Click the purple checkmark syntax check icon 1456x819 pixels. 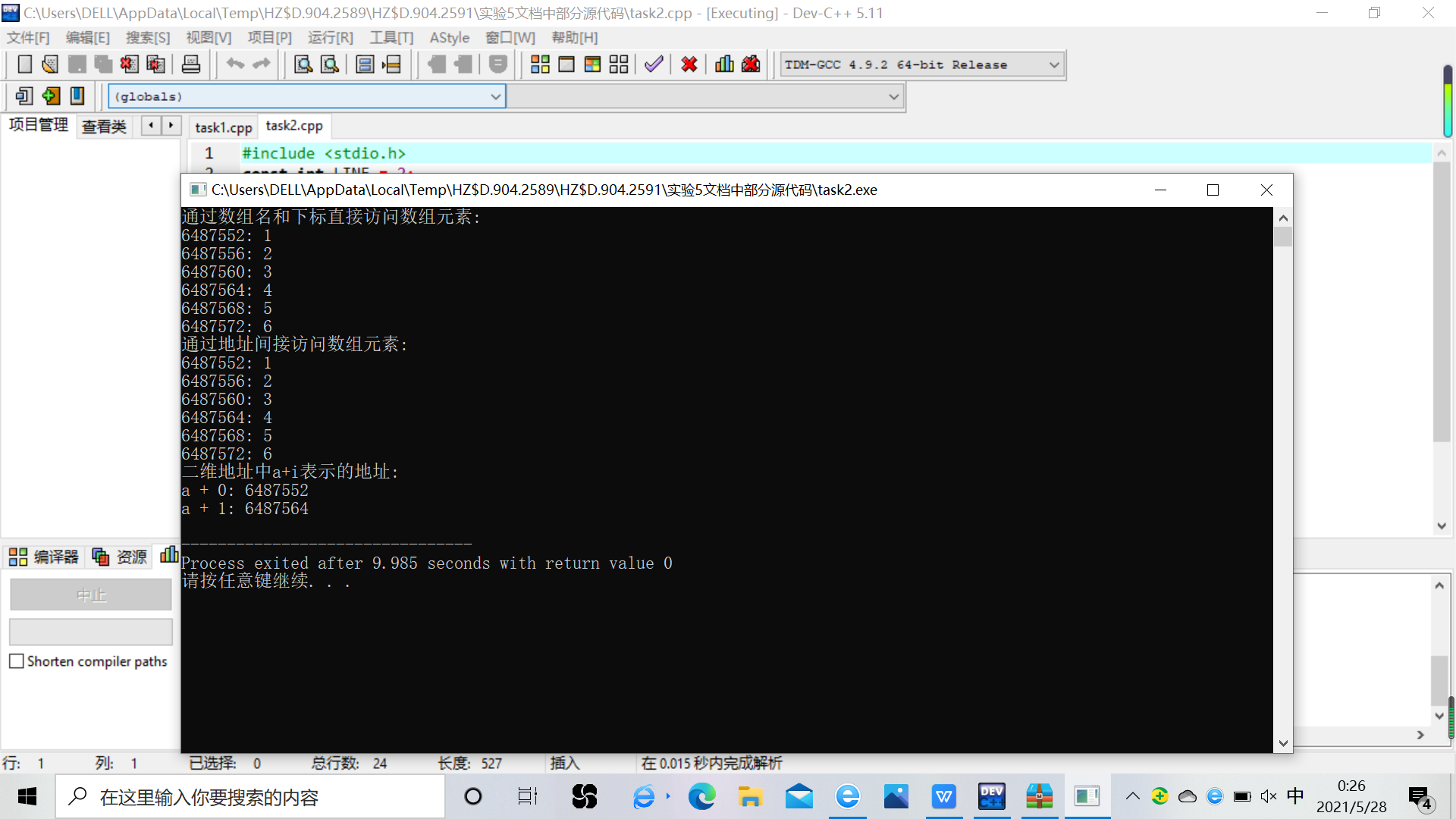coord(654,64)
